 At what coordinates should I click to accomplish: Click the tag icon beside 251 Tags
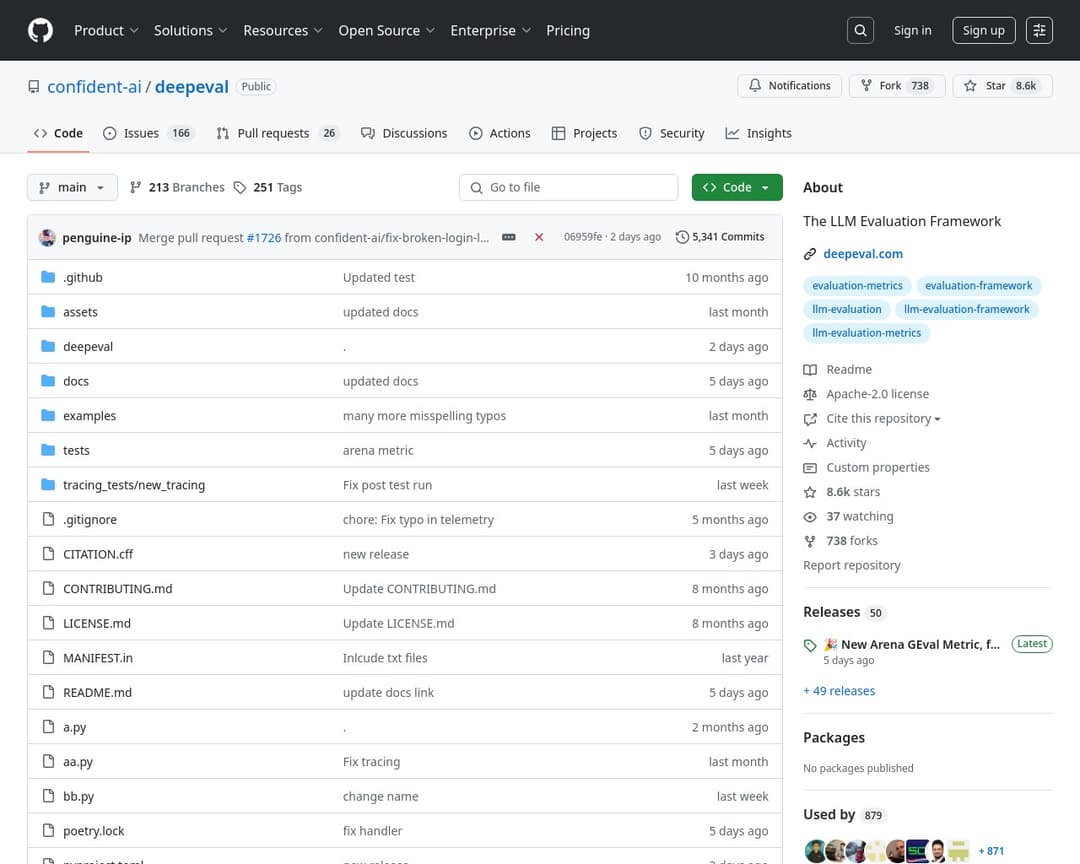pos(240,187)
